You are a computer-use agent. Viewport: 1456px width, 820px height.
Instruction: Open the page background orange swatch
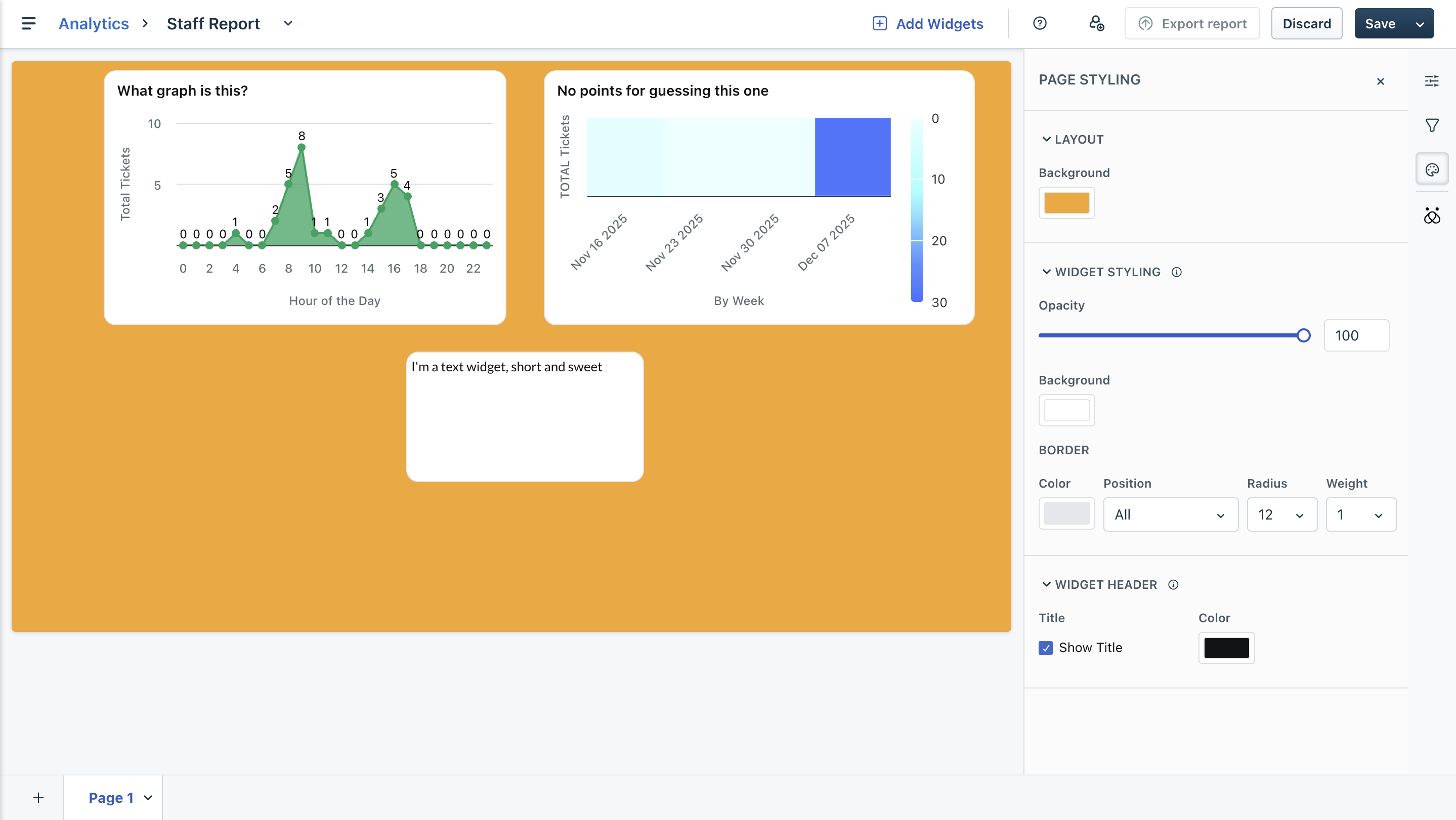point(1066,202)
